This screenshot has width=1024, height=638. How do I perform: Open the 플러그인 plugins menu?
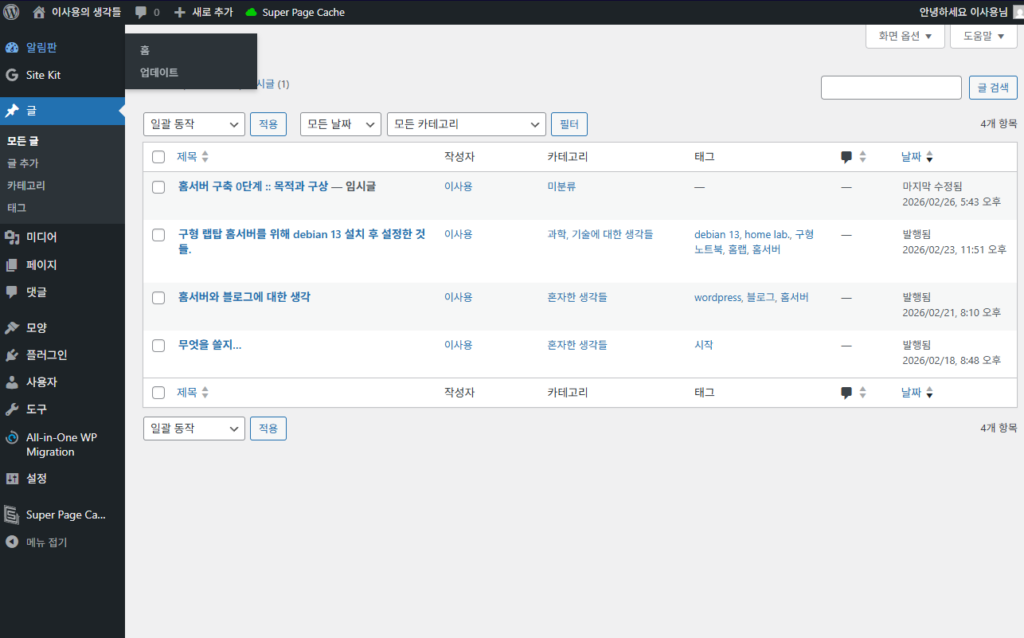47,355
